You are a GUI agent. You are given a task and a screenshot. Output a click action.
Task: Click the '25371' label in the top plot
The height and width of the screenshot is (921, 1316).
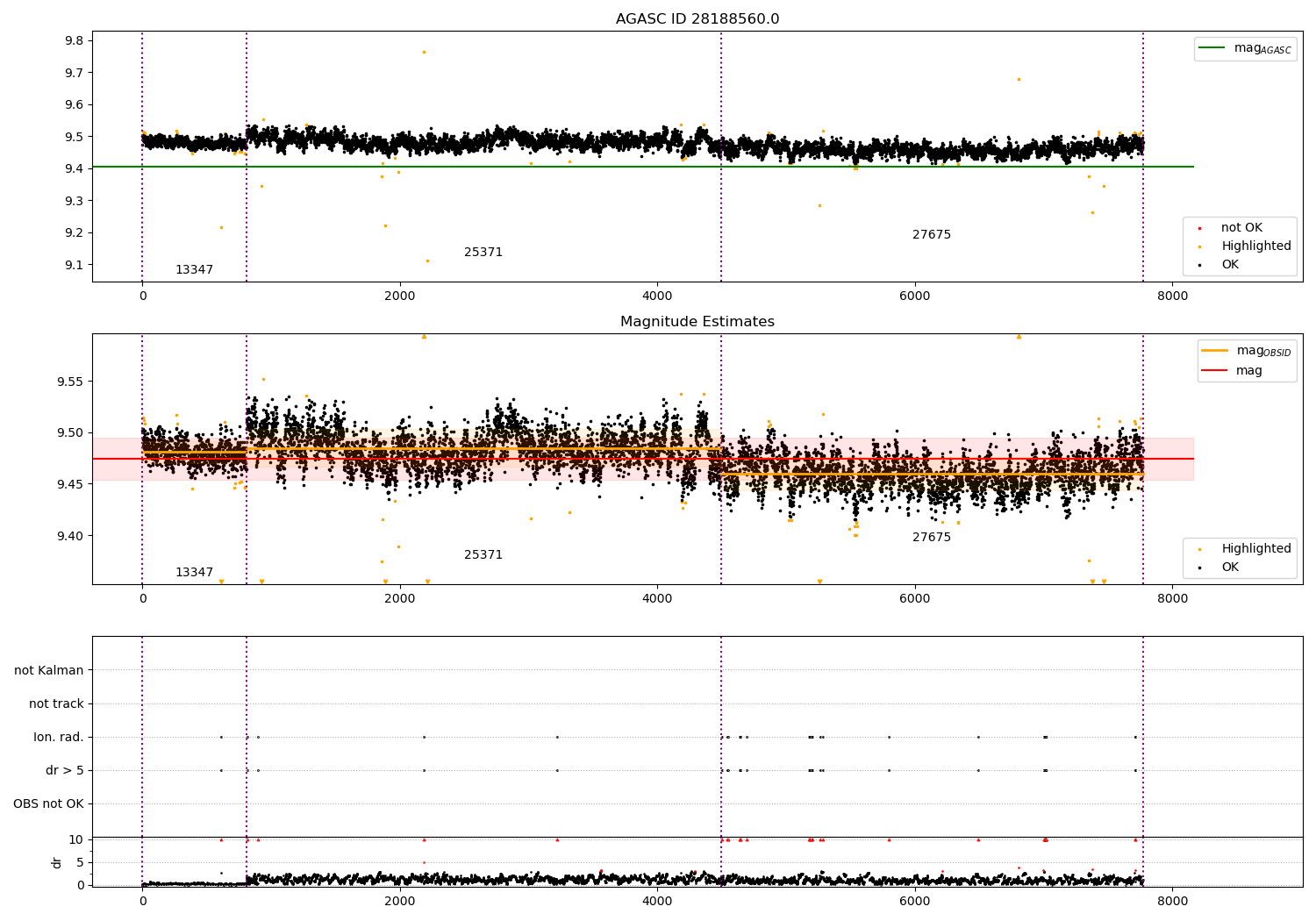[x=483, y=253]
